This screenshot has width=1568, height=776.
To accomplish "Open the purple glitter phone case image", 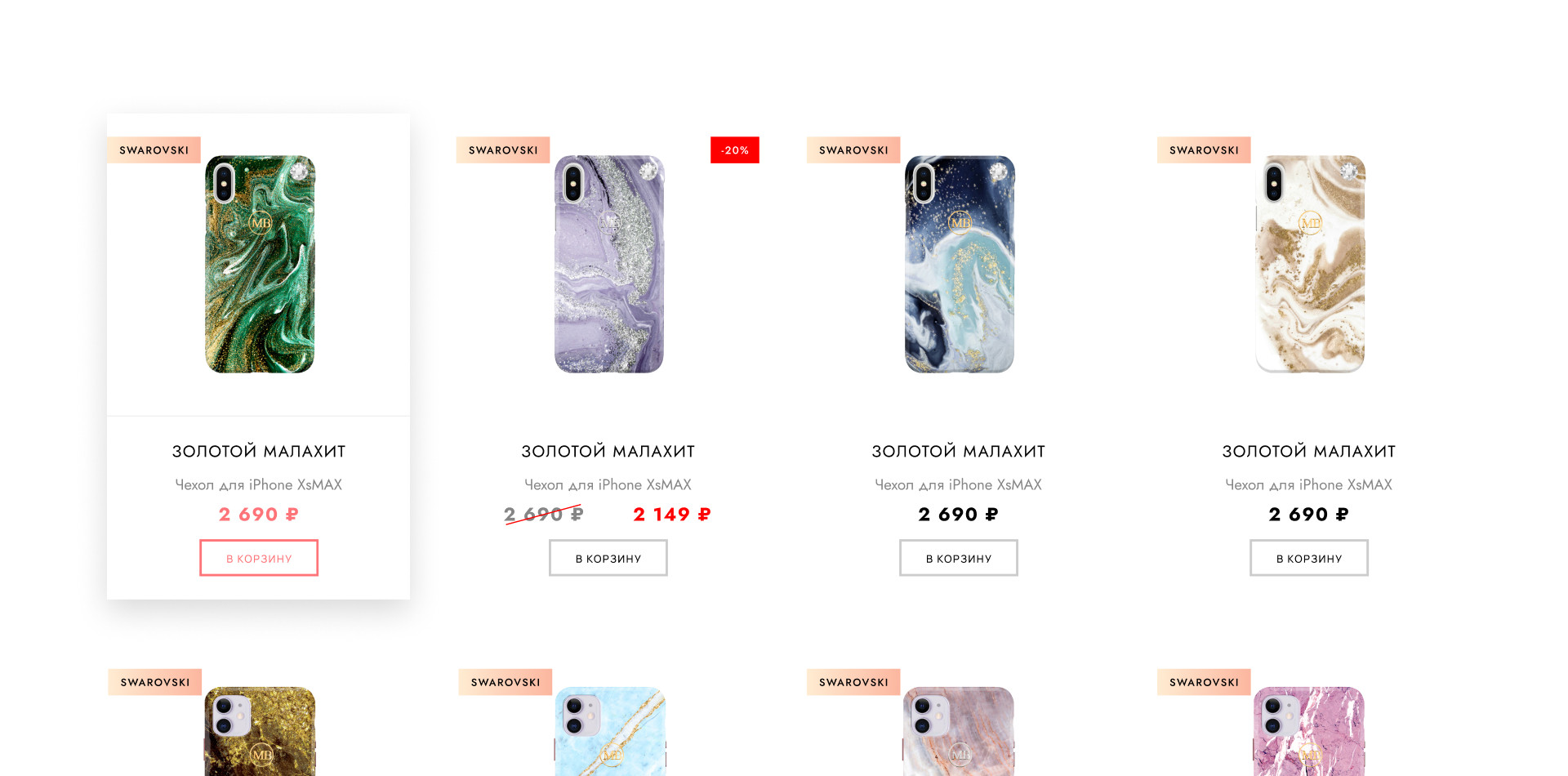I will (609, 264).
